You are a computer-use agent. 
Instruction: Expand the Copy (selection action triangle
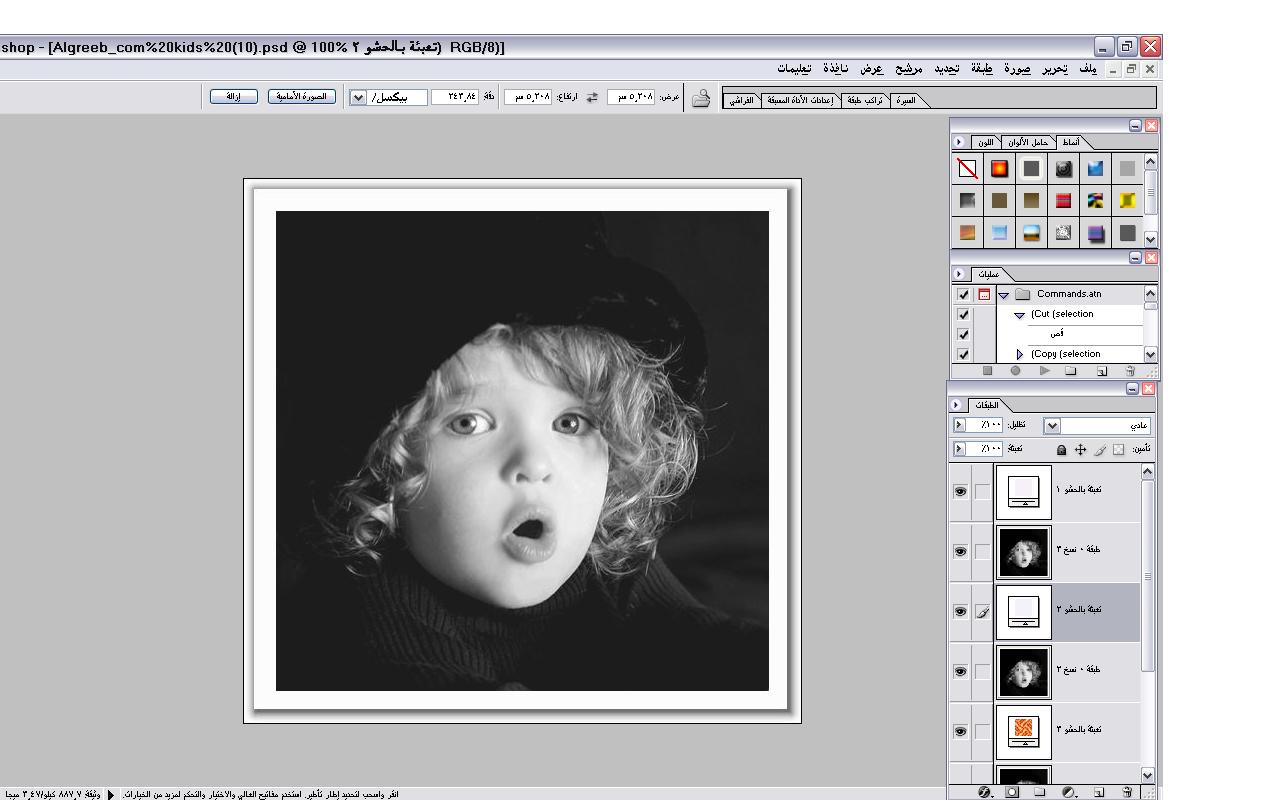[x=1019, y=354]
